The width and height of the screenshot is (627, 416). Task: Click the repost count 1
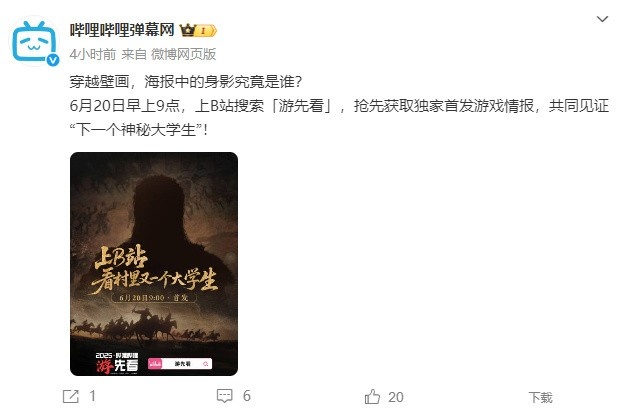click(92, 396)
